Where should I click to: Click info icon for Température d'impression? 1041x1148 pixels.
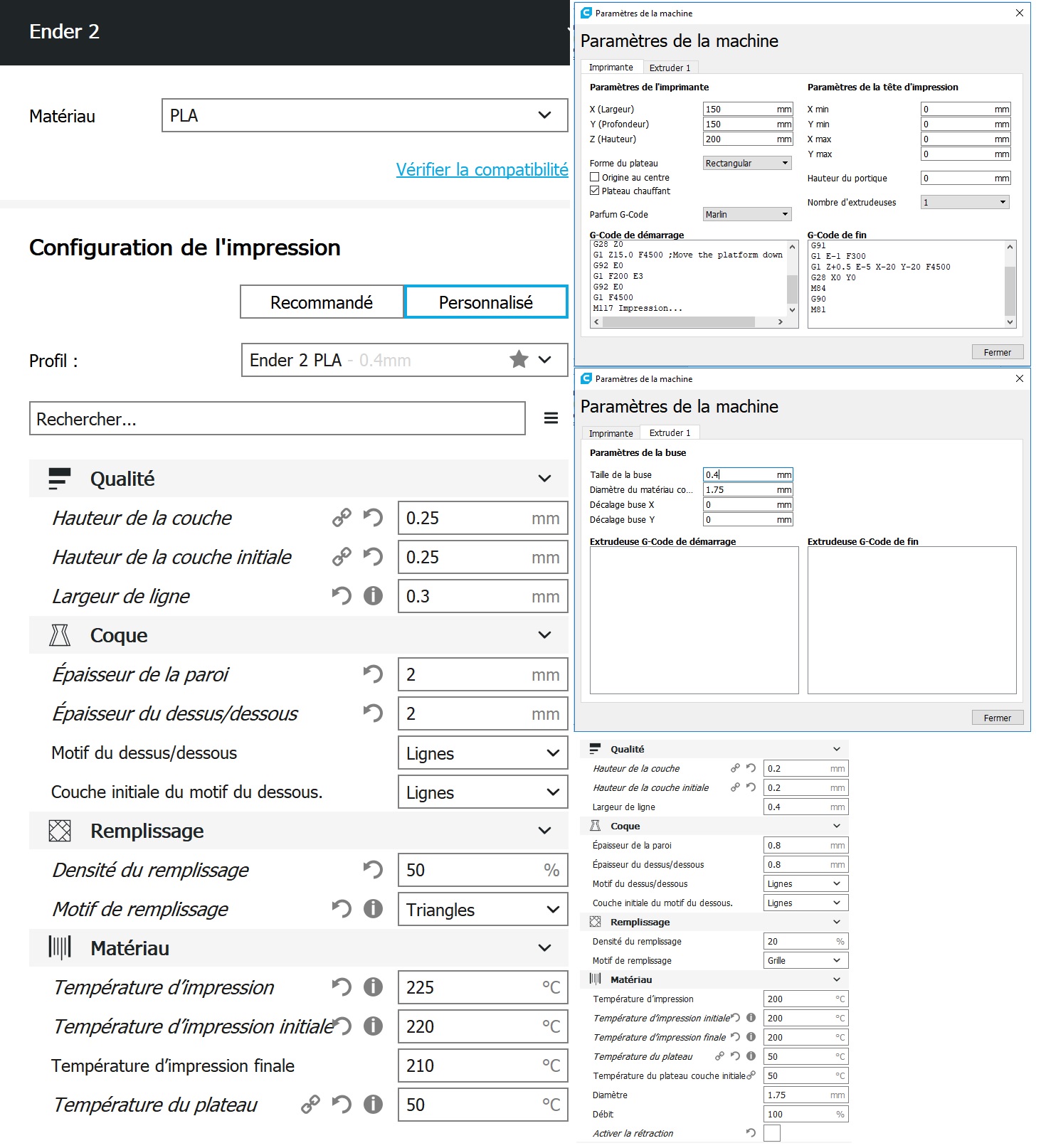point(373,987)
